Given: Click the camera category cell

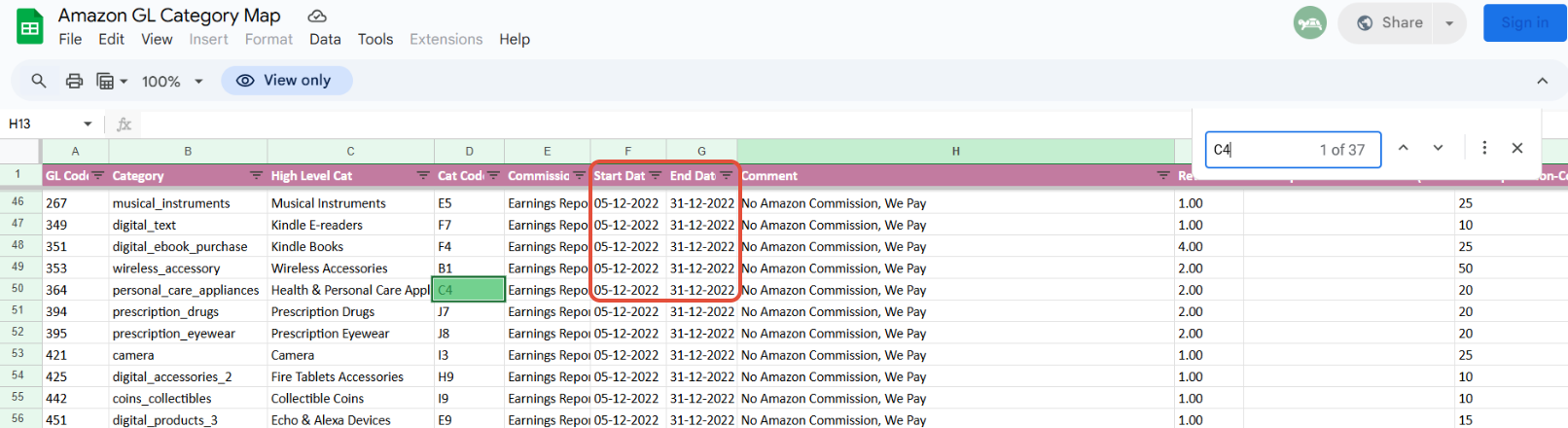Looking at the screenshot, I should point(188,355).
